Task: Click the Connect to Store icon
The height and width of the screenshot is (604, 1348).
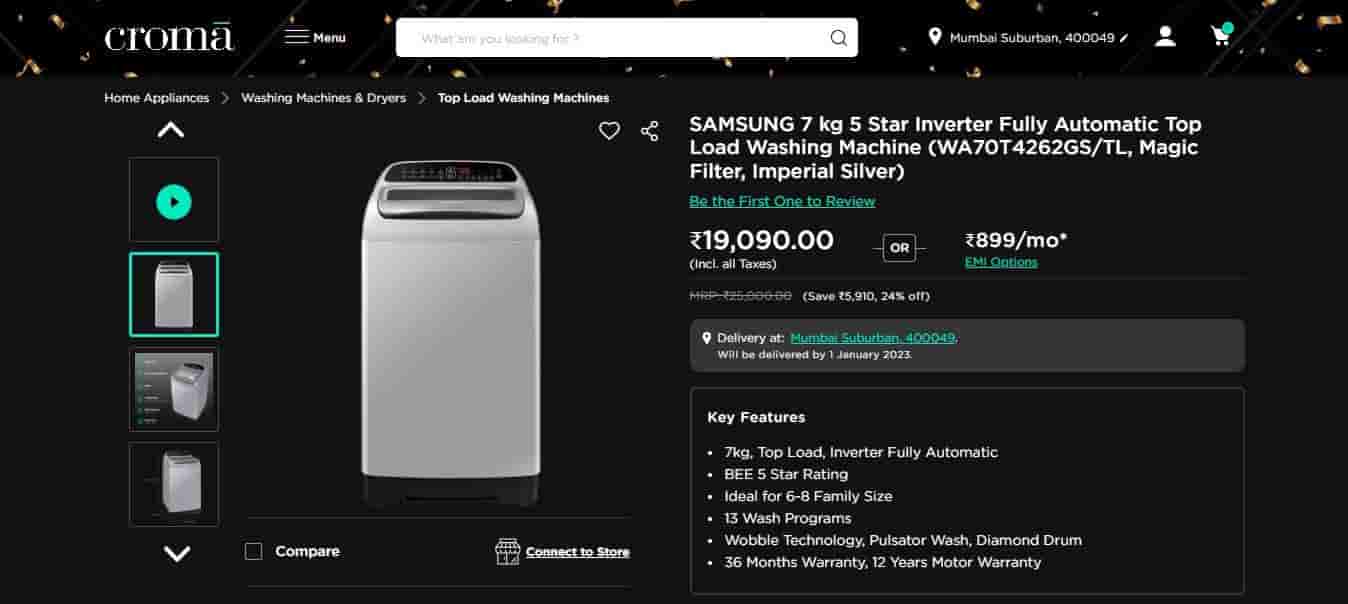Action: (x=505, y=551)
